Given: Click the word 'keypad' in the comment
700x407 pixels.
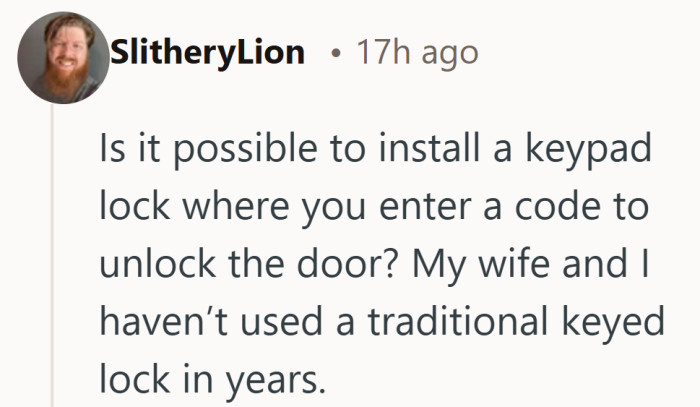Looking at the screenshot, I should coord(588,150).
